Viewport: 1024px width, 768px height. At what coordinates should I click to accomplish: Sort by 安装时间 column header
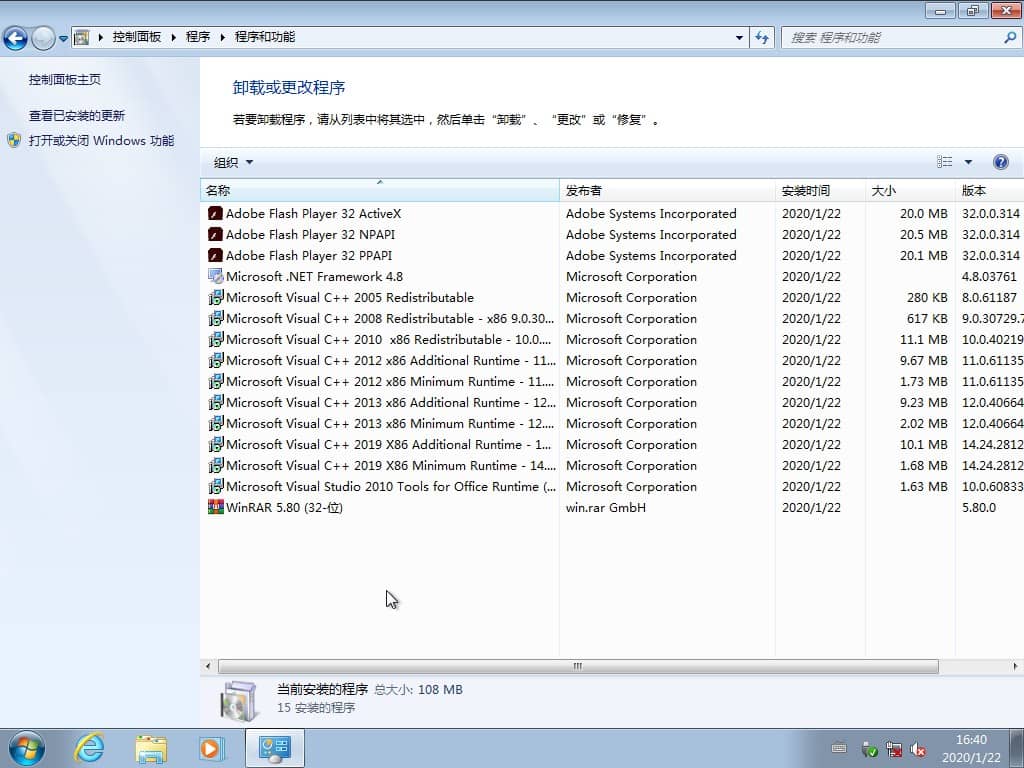coord(820,191)
